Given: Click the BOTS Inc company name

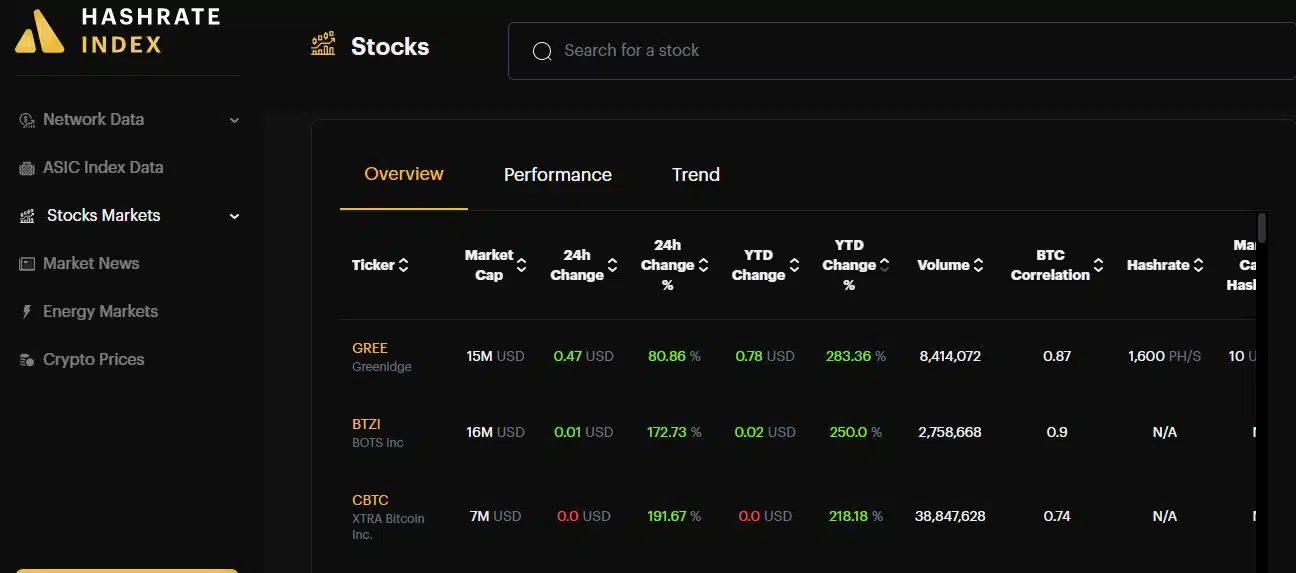Looking at the screenshot, I should (x=378, y=443).
